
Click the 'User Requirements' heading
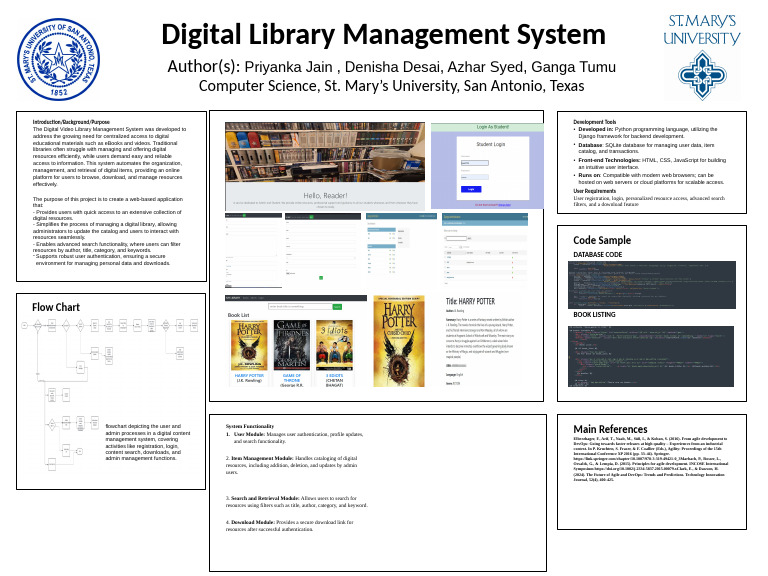595,191
